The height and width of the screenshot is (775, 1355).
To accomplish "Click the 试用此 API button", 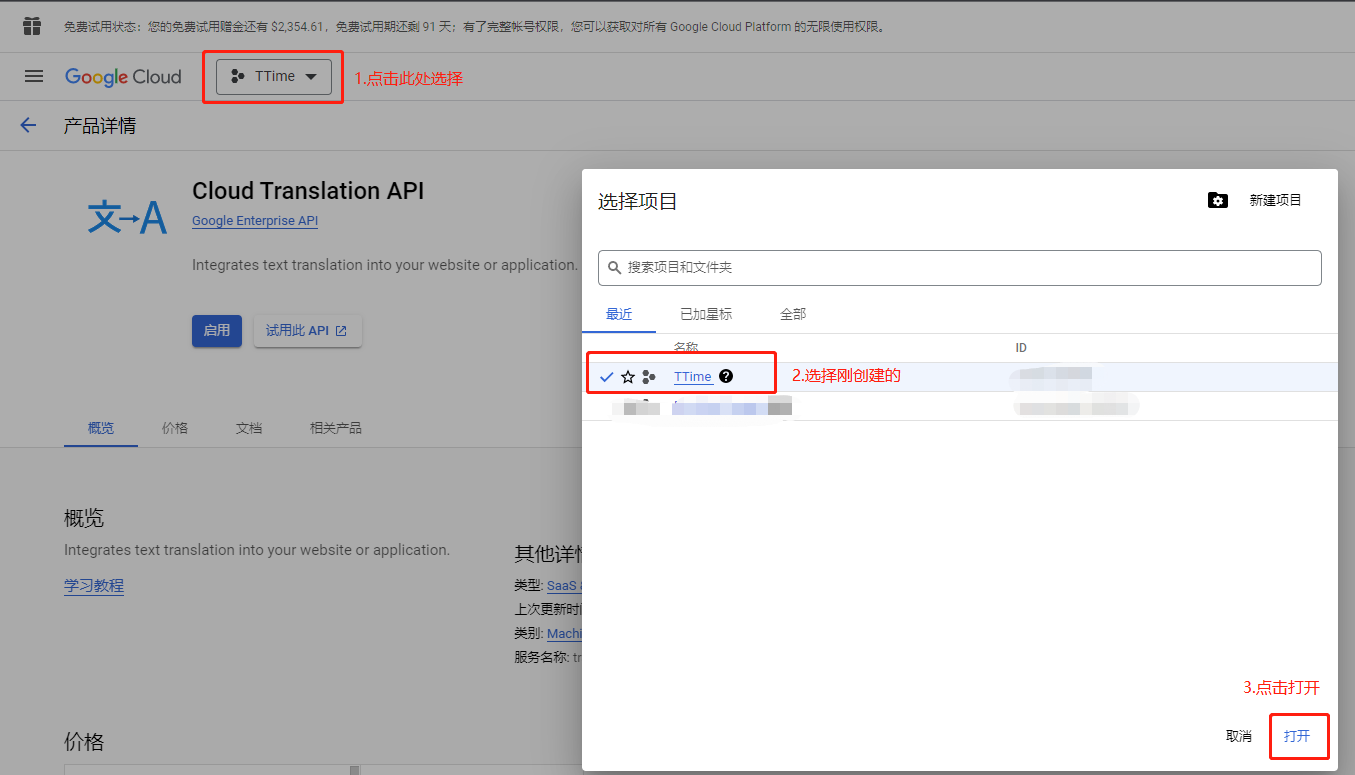I will point(308,331).
